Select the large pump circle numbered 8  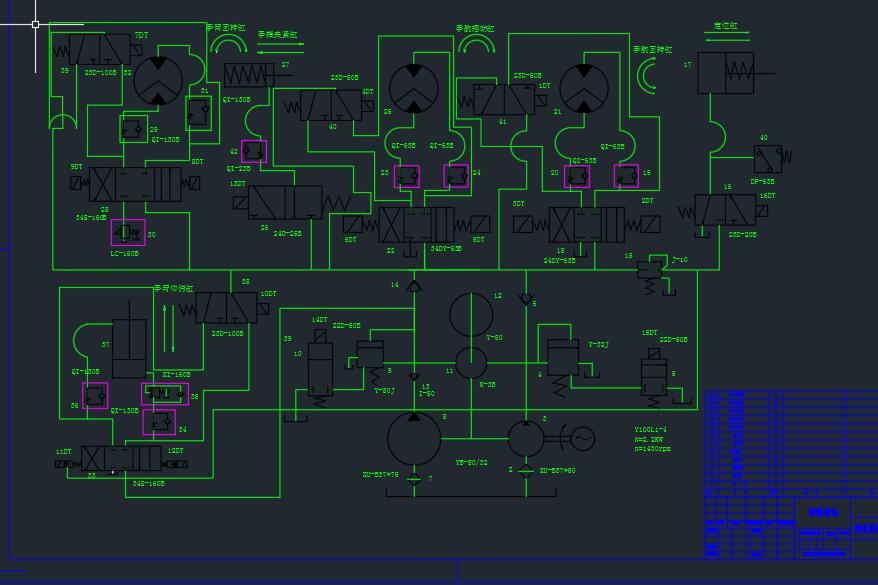pos(414,438)
